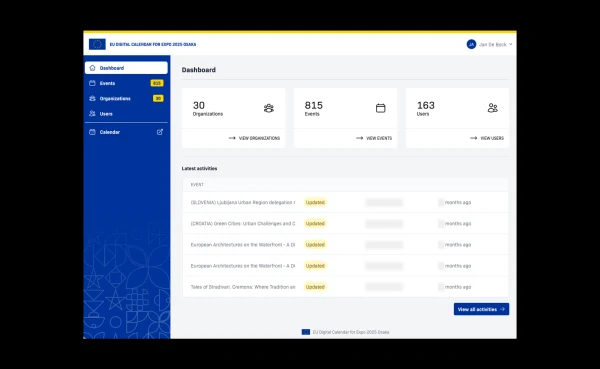Go to Events in the sidebar
This screenshot has width=600, height=369.
(x=126, y=83)
